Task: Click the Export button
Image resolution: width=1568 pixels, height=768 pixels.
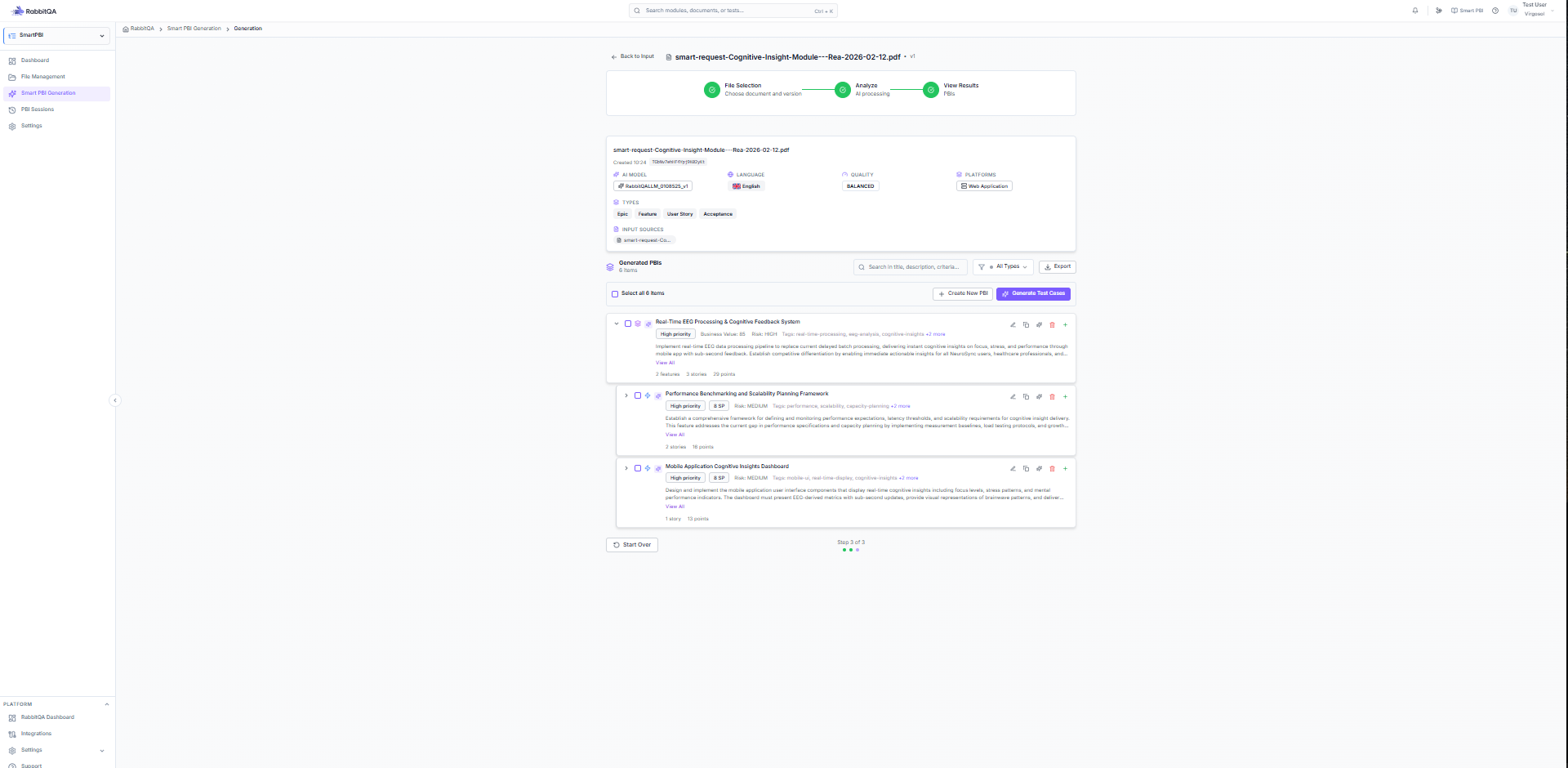Action: pyautogui.click(x=1058, y=267)
